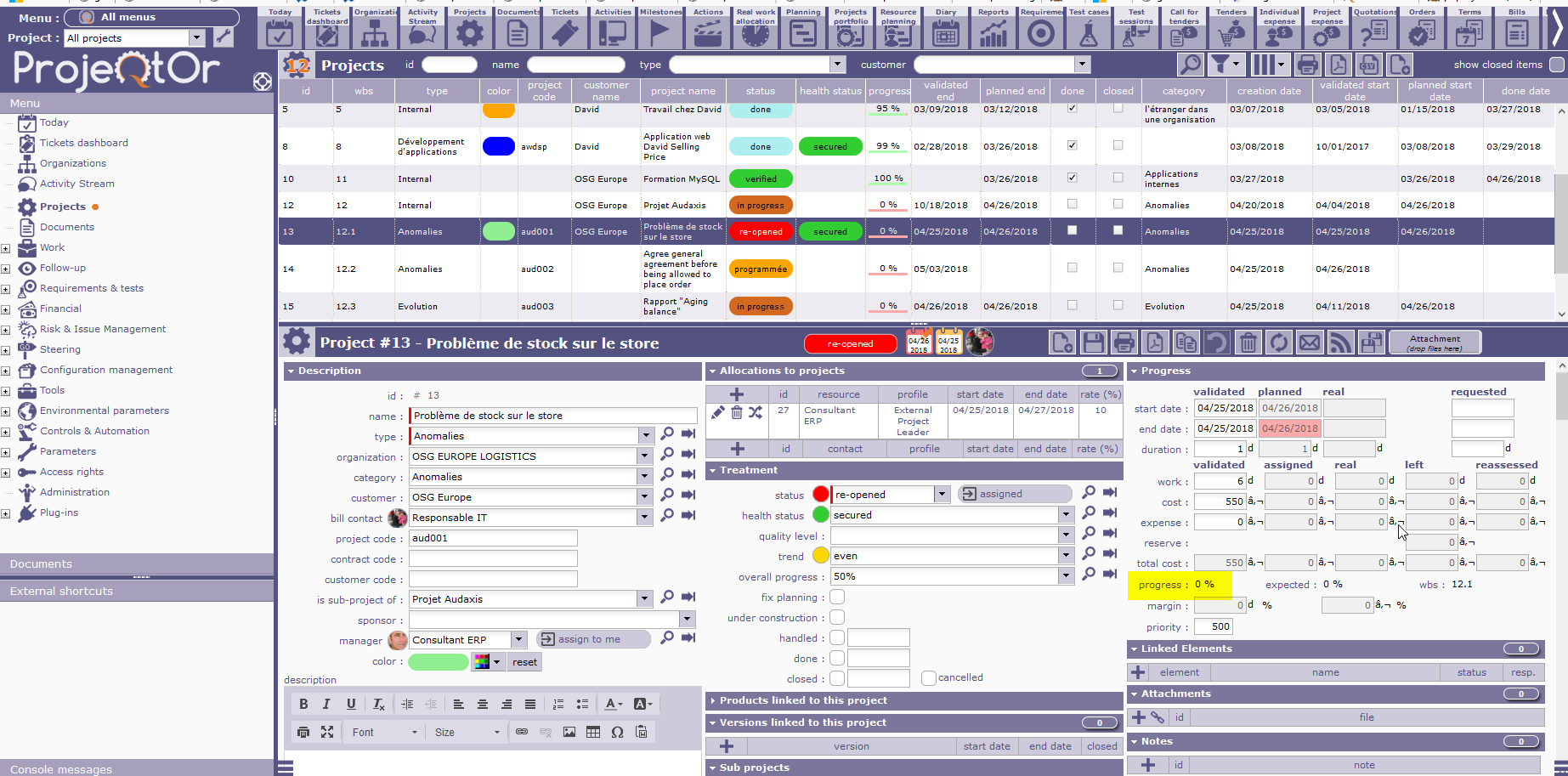Collapse the Description section
Viewport: 1568px width, 776px height.
point(291,371)
